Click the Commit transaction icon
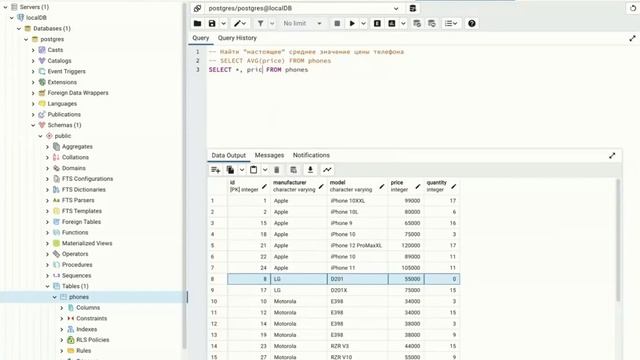The image size is (640, 360). tap(417, 24)
